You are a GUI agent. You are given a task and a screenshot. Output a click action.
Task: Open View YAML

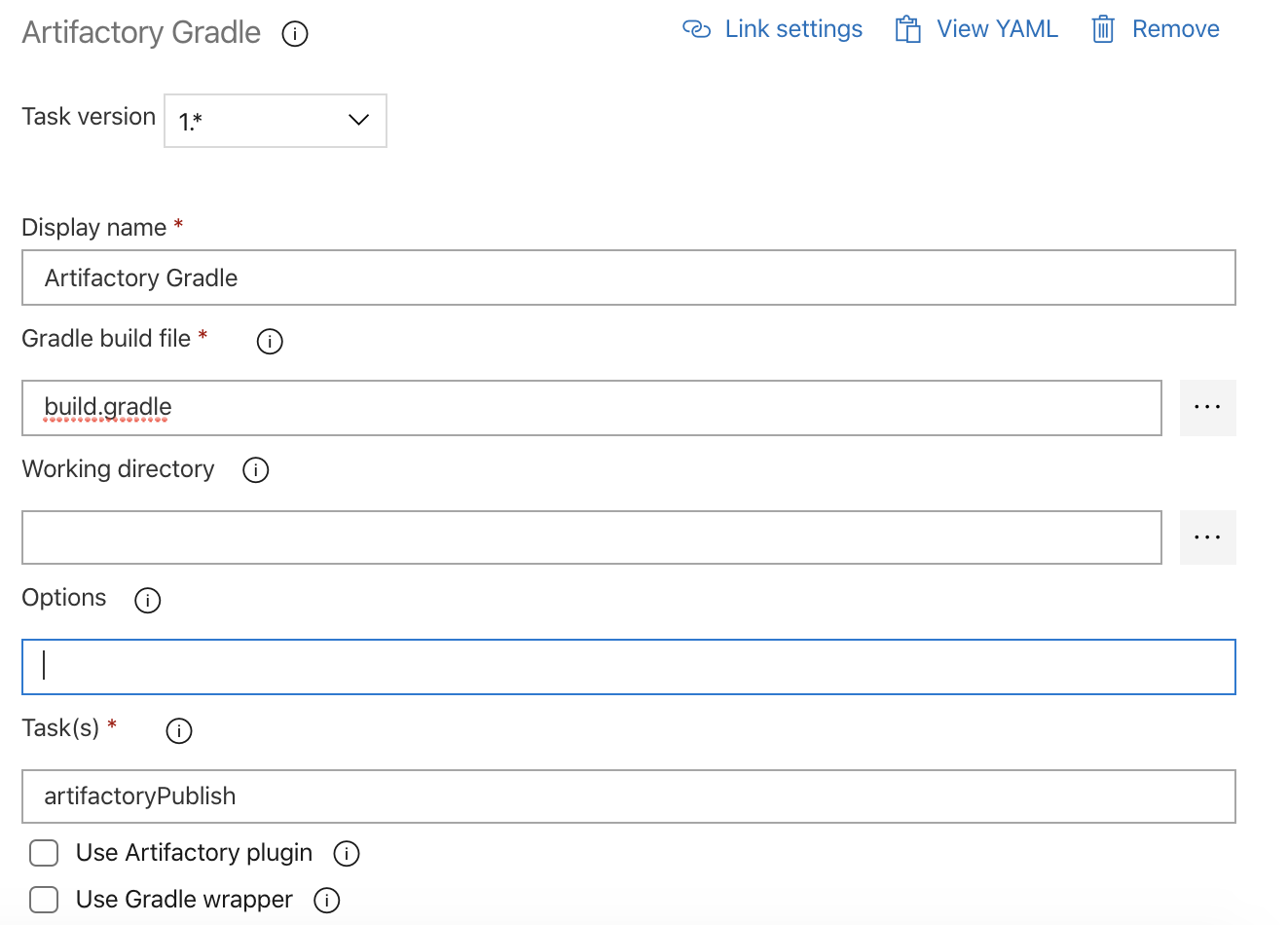click(x=976, y=29)
